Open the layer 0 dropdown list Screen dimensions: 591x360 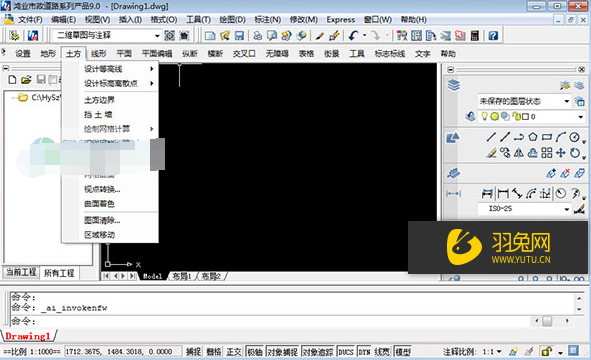coord(580,117)
